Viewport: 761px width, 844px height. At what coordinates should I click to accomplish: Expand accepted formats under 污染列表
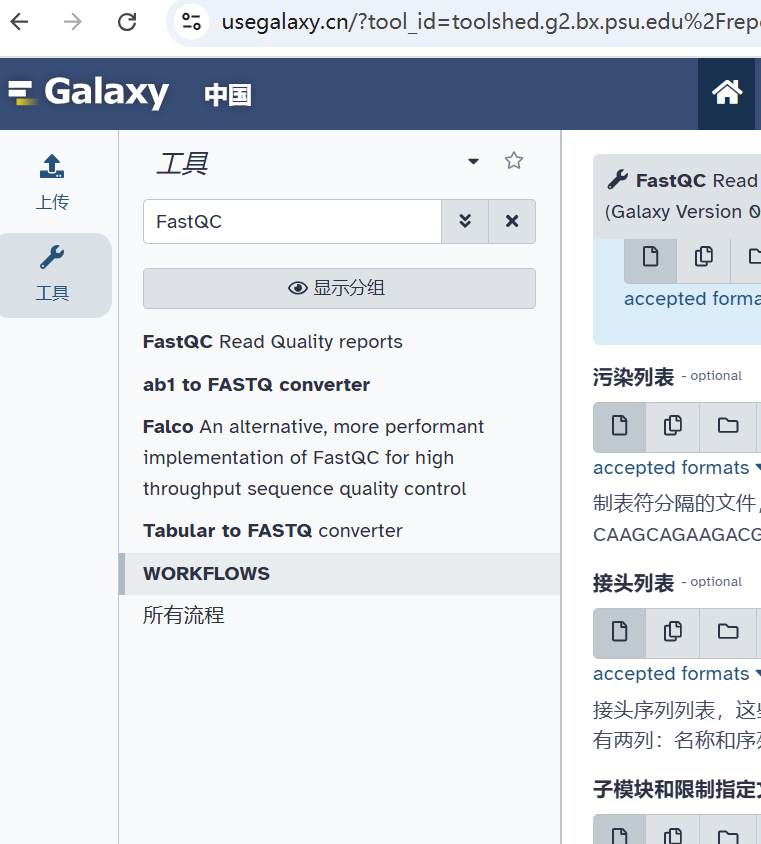click(677, 468)
